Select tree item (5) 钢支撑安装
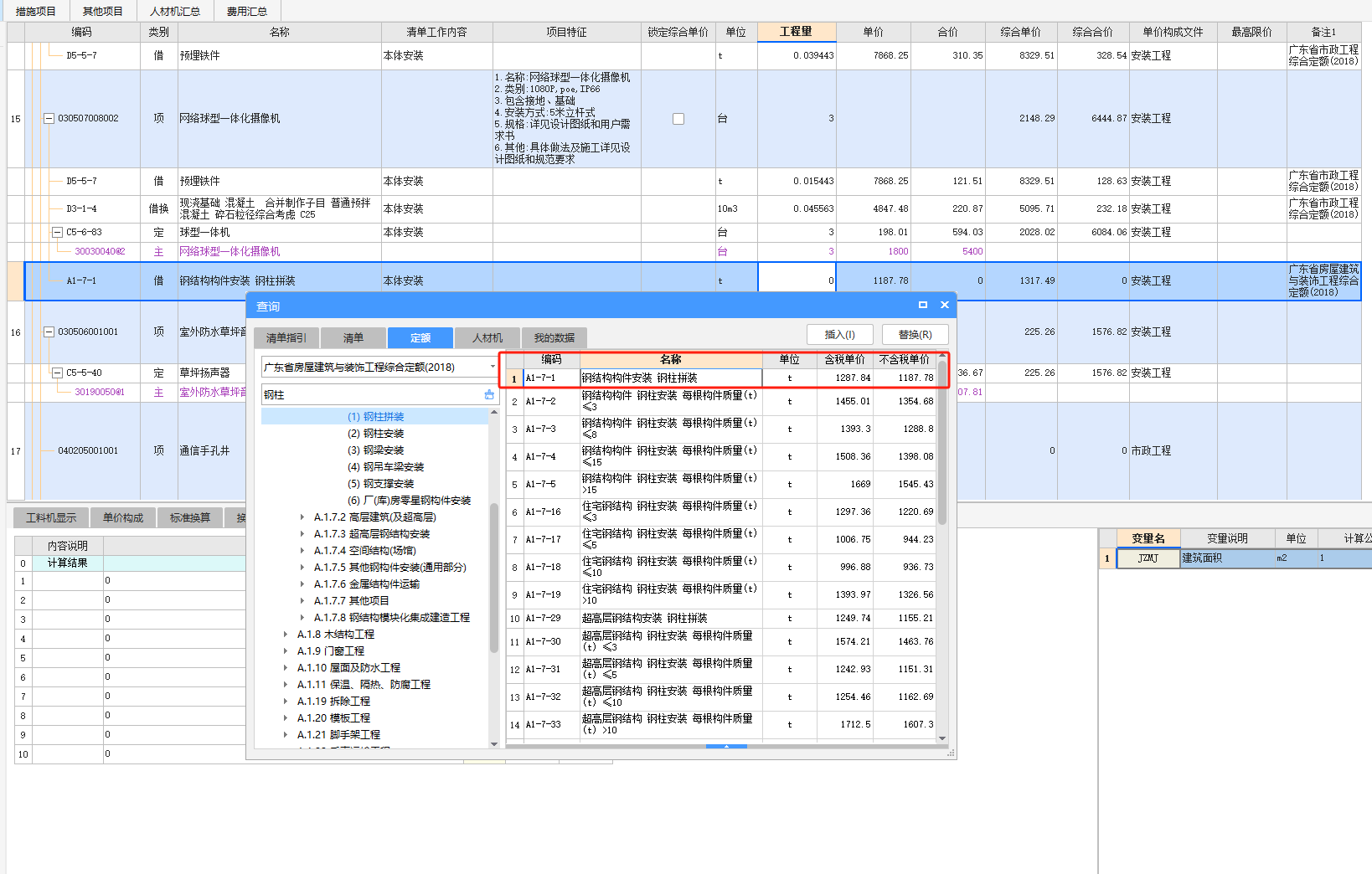Image resolution: width=1372 pixels, height=874 pixels. click(x=380, y=484)
